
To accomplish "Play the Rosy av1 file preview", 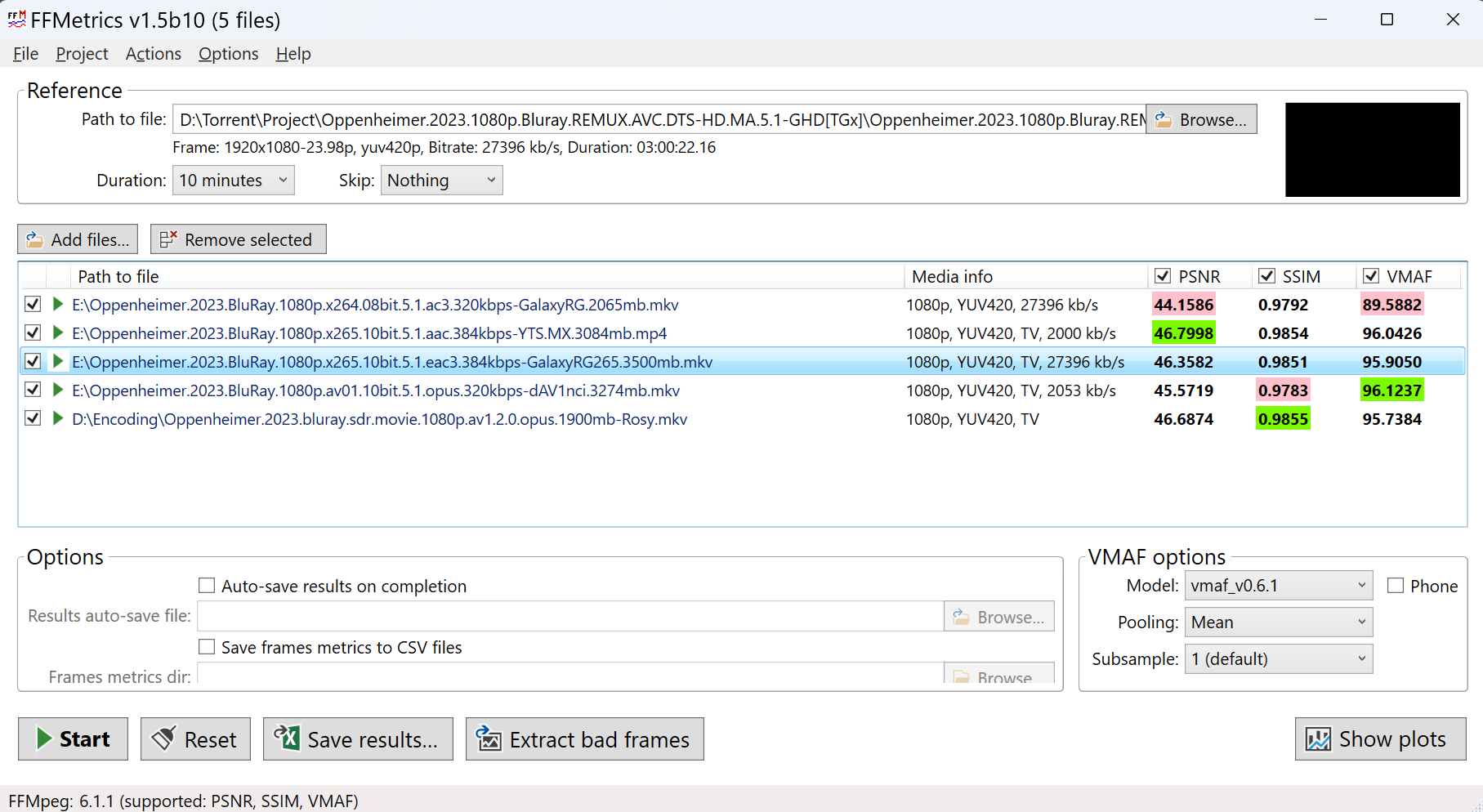I will pyautogui.click(x=57, y=419).
